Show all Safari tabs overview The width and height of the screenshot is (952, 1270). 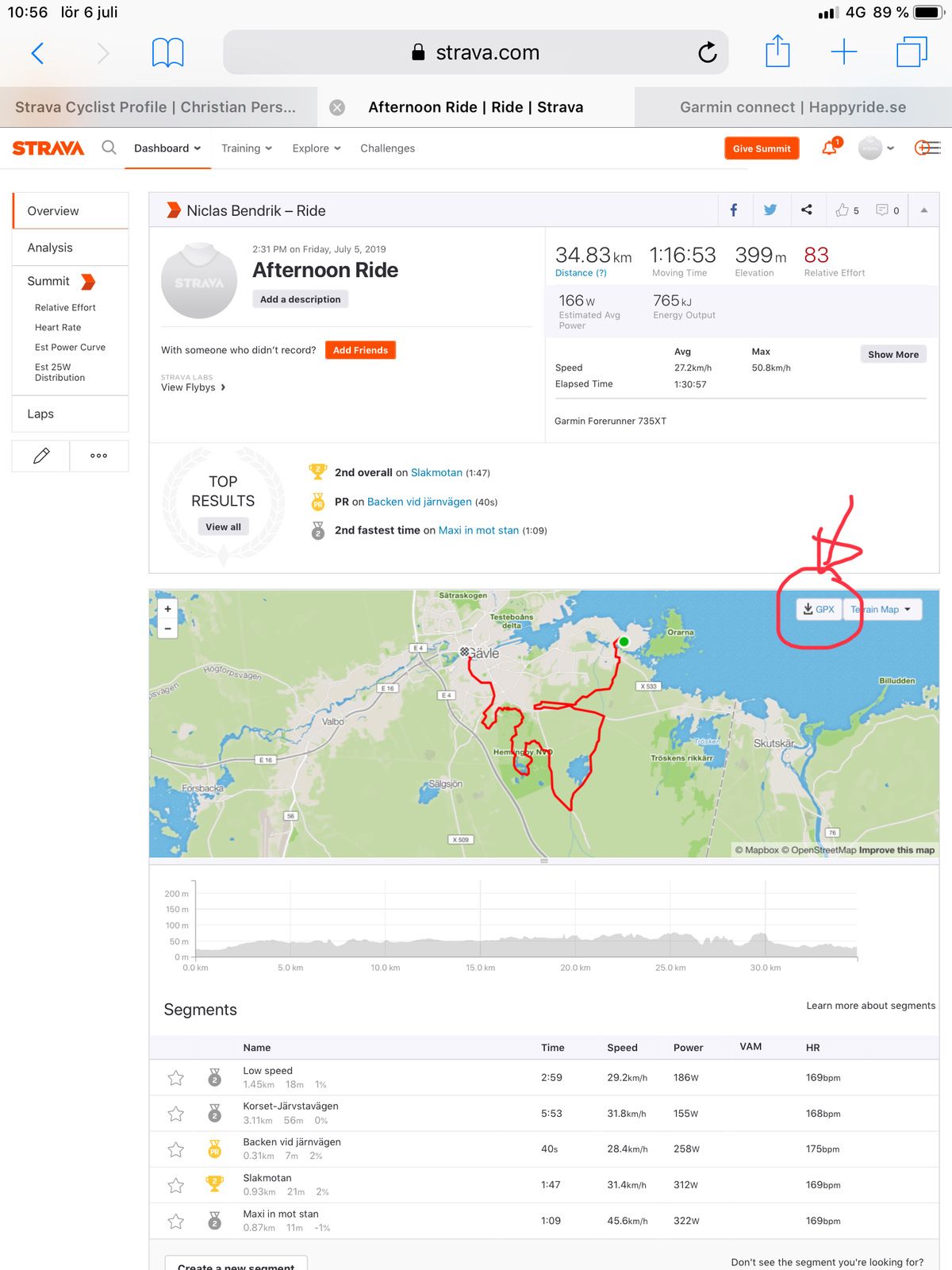[x=912, y=52]
